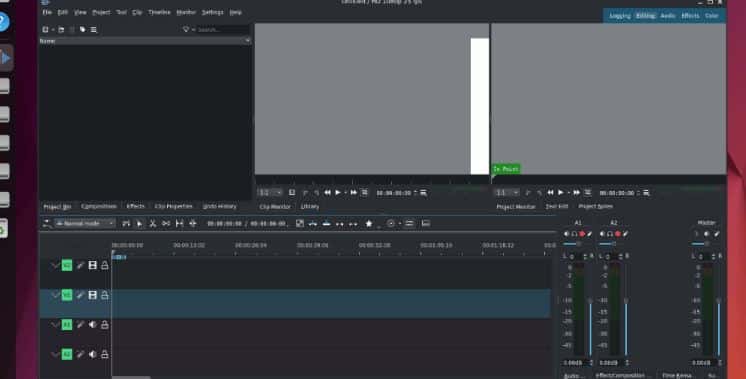Image resolution: width=746 pixels, height=379 pixels.
Task: Click the star favorite effects icon
Action: [369, 223]
